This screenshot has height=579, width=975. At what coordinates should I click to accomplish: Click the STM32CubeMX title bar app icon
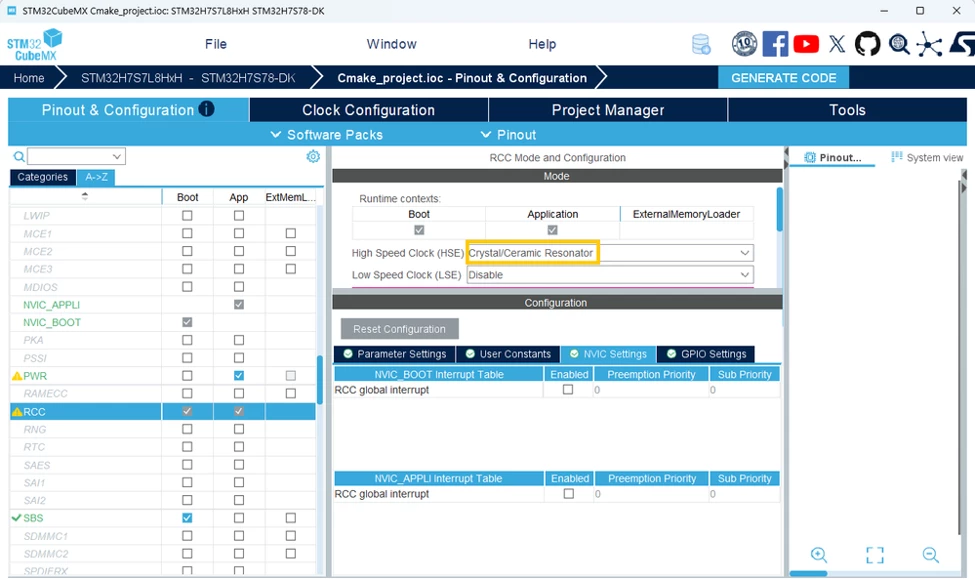[12, 11]
